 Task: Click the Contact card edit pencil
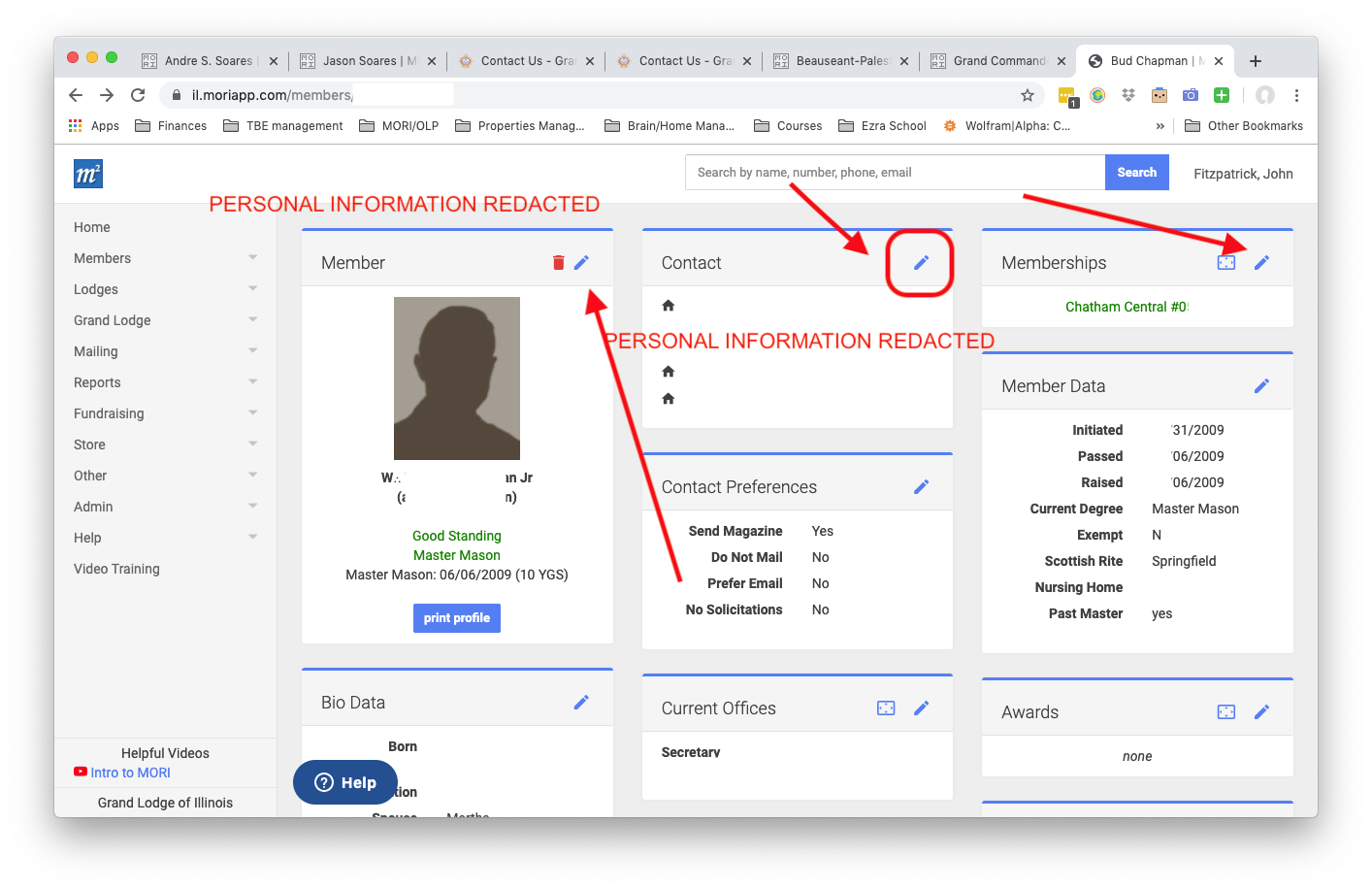coord(921,263)
